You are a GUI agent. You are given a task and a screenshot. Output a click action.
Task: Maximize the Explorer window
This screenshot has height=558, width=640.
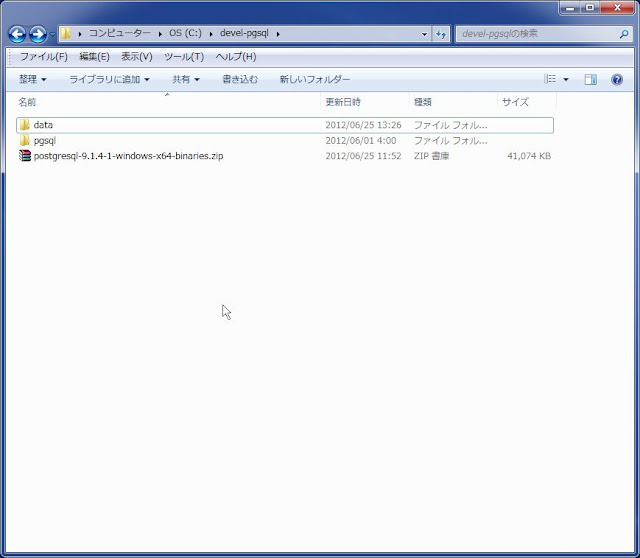click(x=589, y=8)
